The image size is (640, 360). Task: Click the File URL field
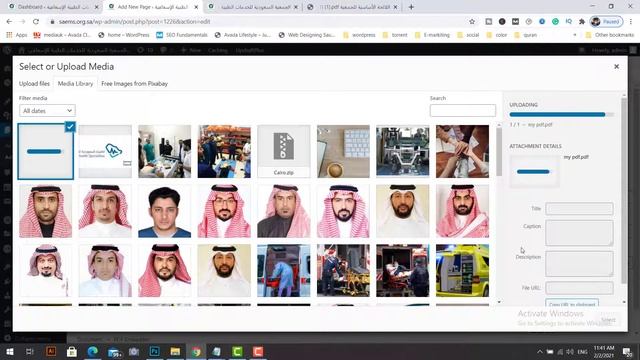coord(579,288)
